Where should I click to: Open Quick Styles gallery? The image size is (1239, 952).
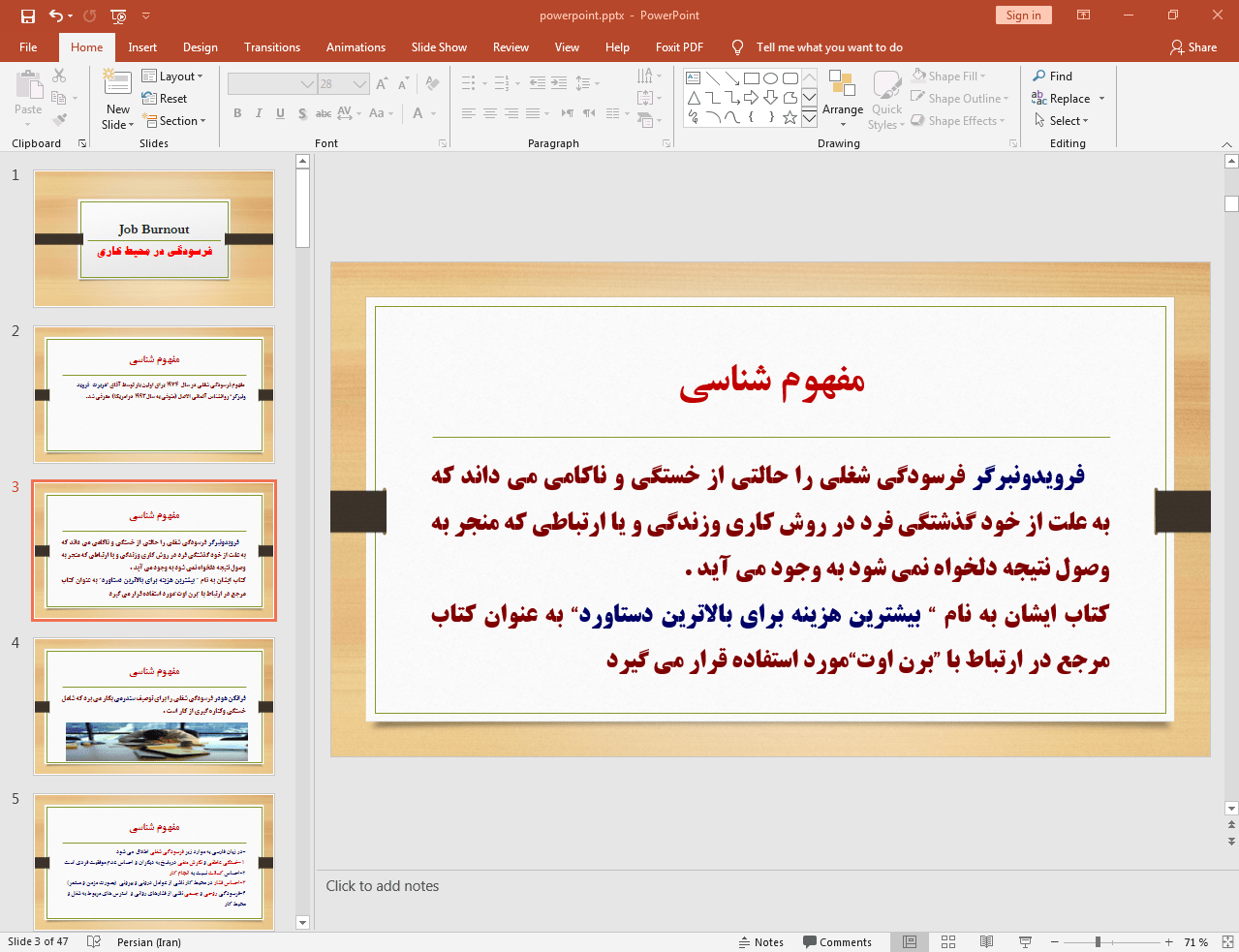886,99
